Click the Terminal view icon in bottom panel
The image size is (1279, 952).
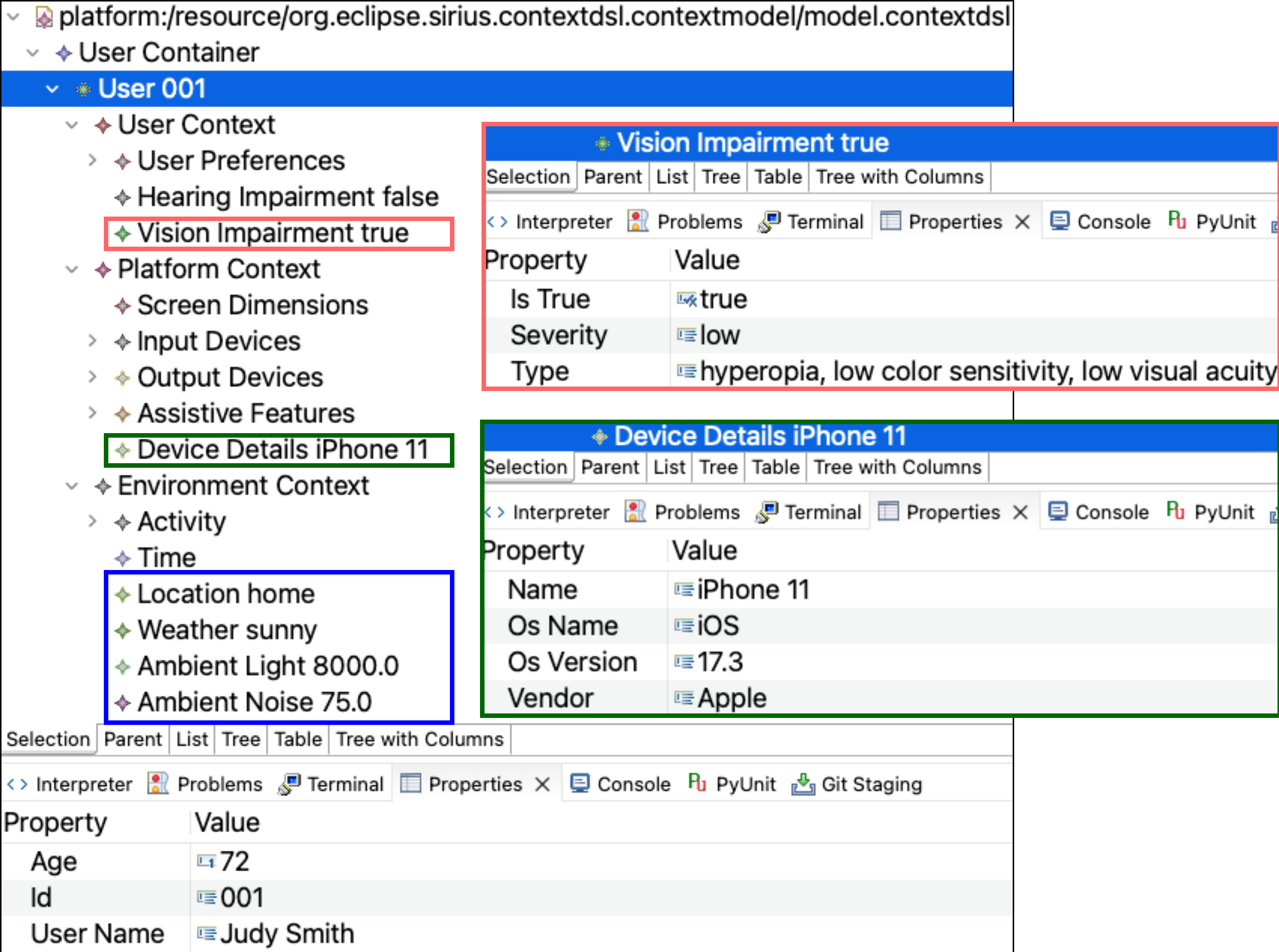pyautogui.click(x=289, y=784)
